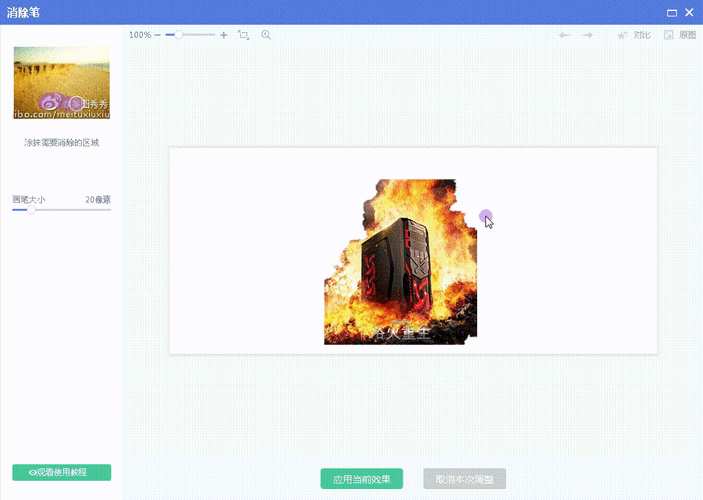Click the 原图 original image icon
This screenshot has height=500, width=703.
tap(669, 35)
